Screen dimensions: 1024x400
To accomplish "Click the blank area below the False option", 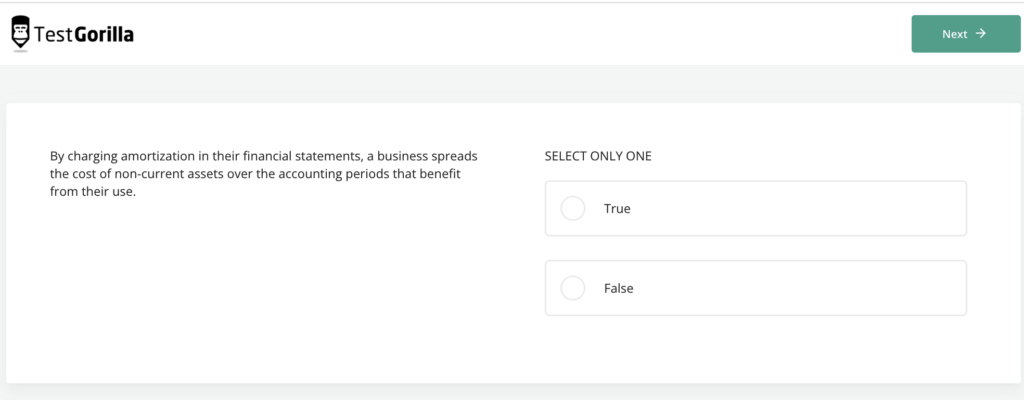I will coord(755,348).
